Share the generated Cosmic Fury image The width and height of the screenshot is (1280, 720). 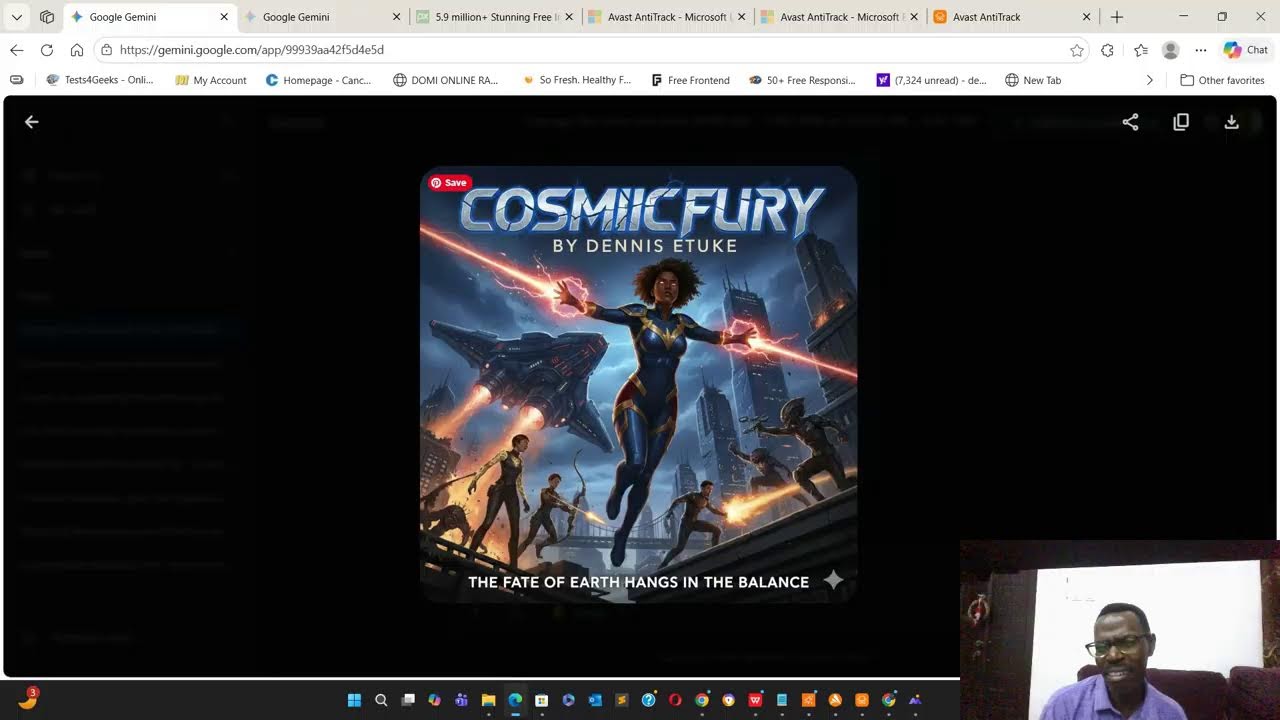click(x=1130, y=122)
